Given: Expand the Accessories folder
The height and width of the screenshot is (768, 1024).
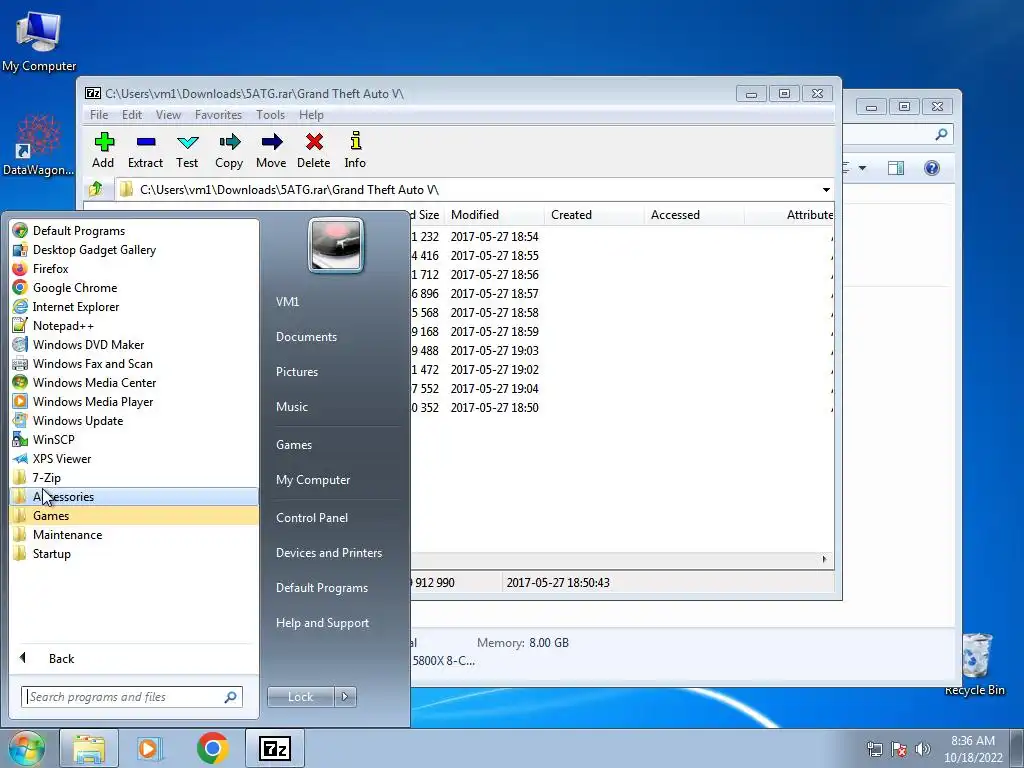Looking at the screenshot, I should pyautogui.click(x=134, y=496).
